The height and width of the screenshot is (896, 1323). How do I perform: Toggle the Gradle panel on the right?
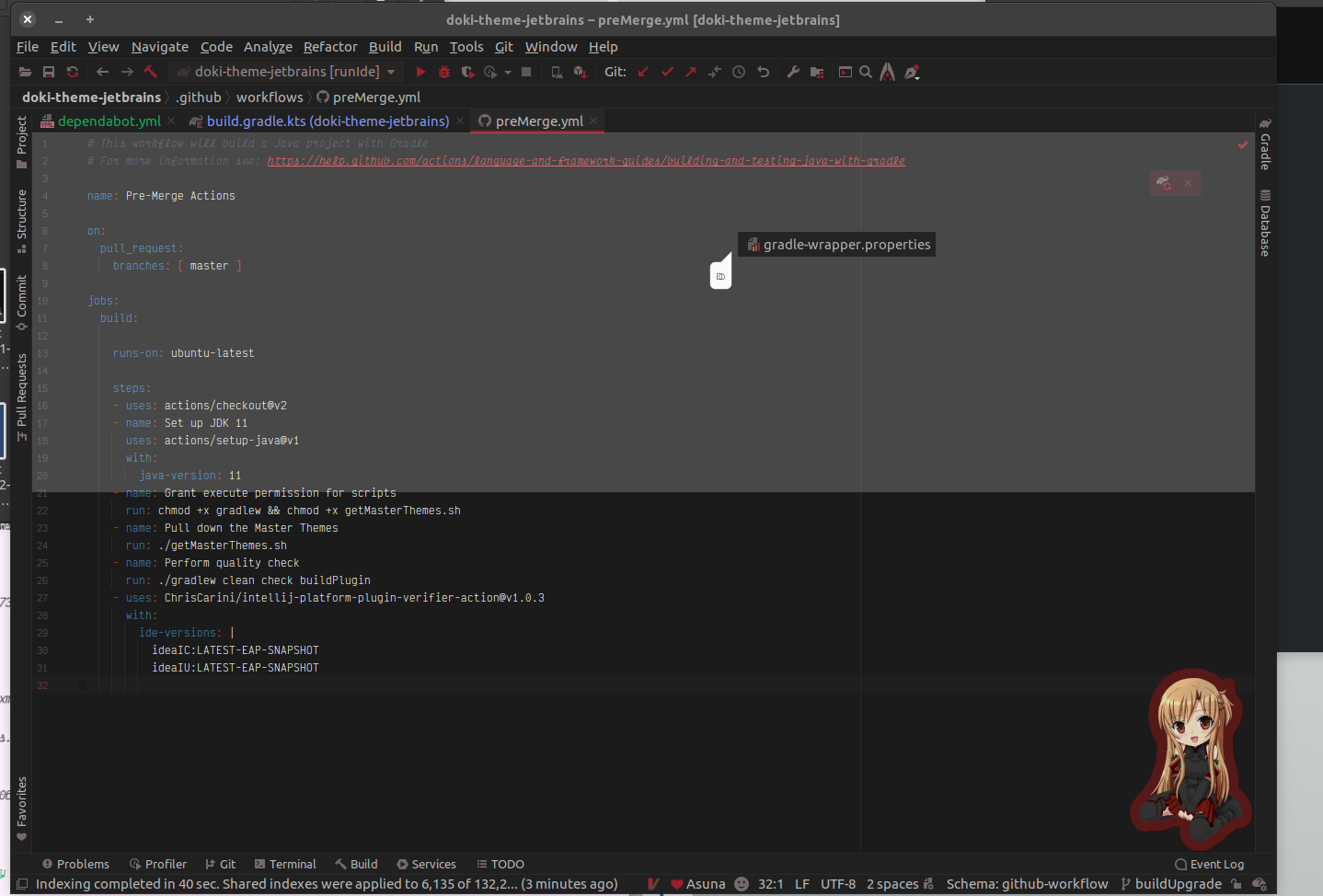click(1264, 152)
